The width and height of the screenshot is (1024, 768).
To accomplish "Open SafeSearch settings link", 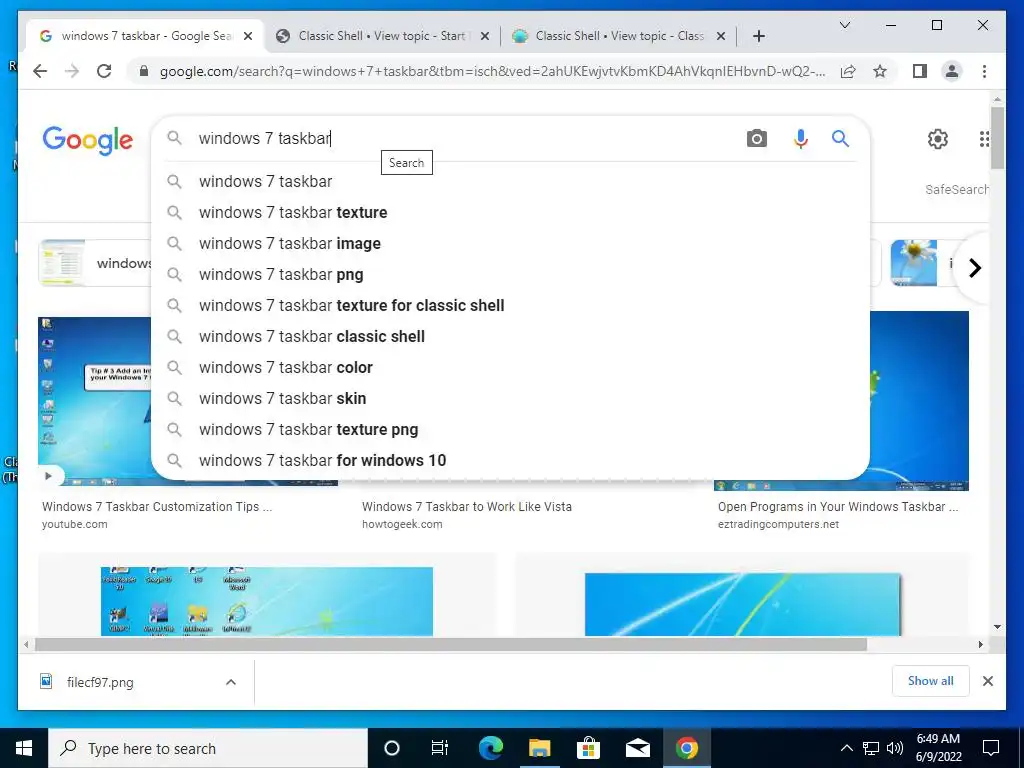I will pyautogui.click(x=956, y=189).
